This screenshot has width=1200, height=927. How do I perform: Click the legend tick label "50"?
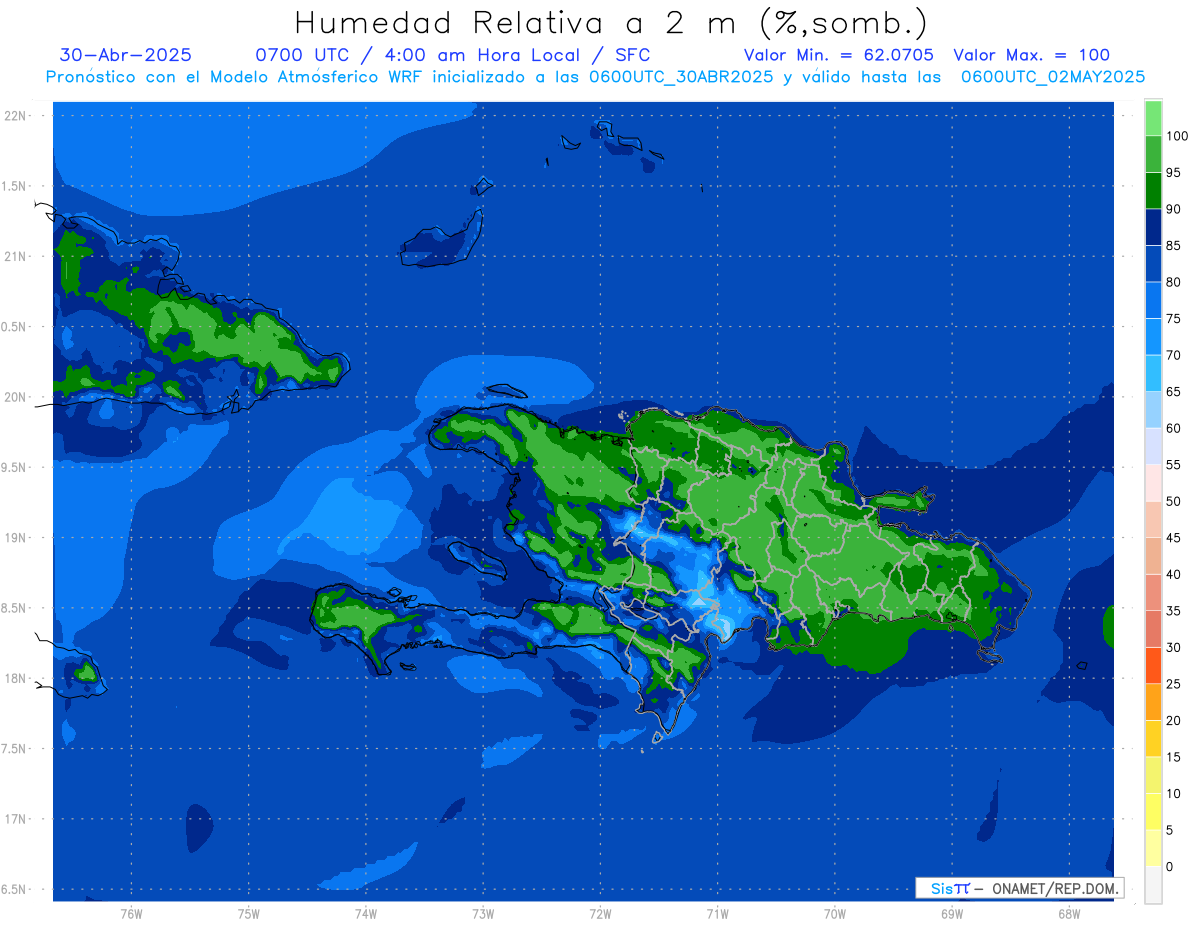(1173, 501)
